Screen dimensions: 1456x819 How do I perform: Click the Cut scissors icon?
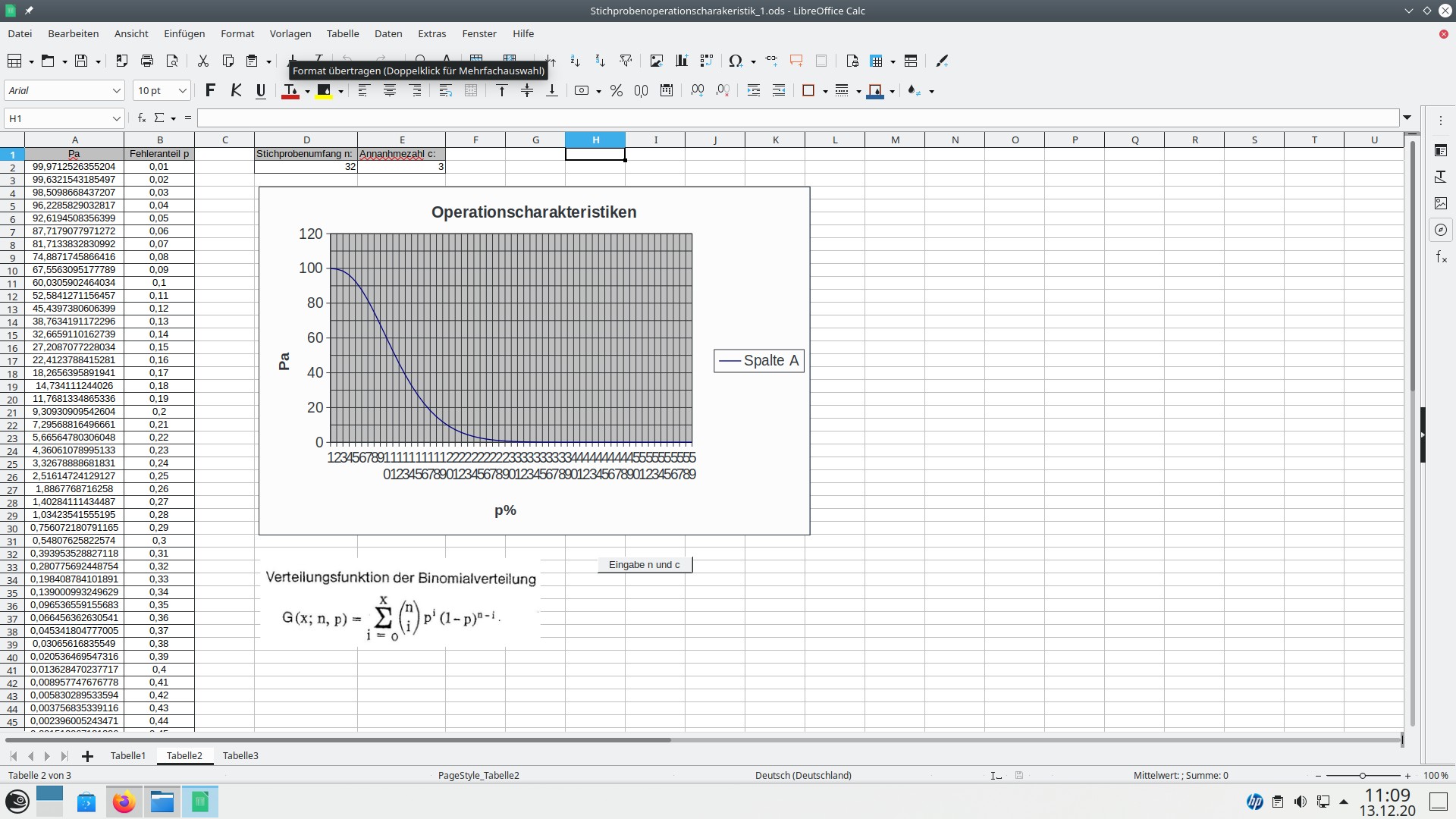[202, 61]
